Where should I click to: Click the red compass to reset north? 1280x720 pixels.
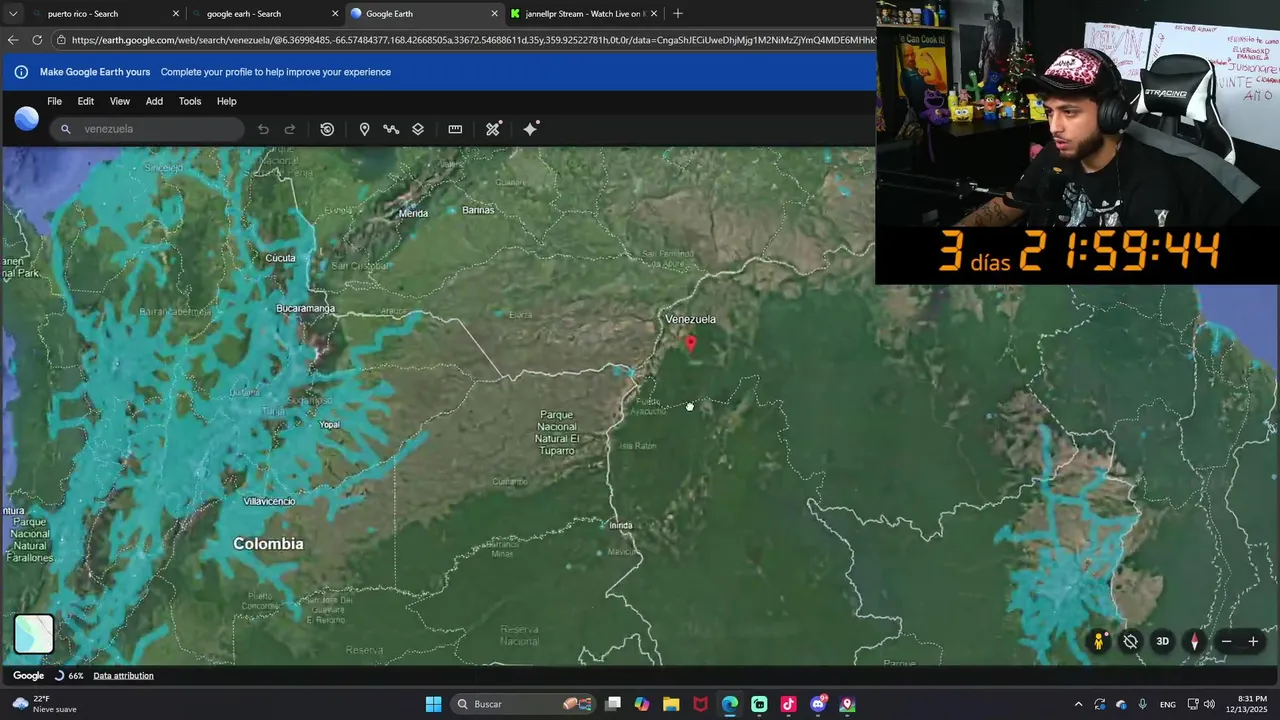click(x=1194, y=641)
